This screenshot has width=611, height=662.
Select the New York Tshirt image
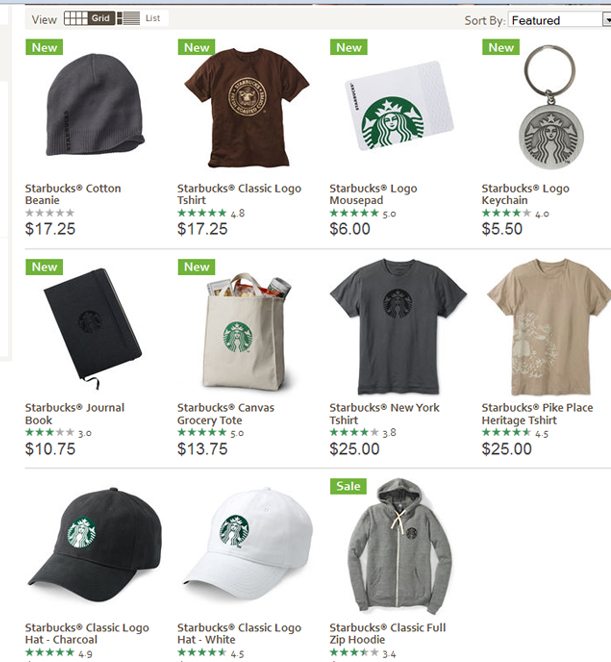coord(398,326)
